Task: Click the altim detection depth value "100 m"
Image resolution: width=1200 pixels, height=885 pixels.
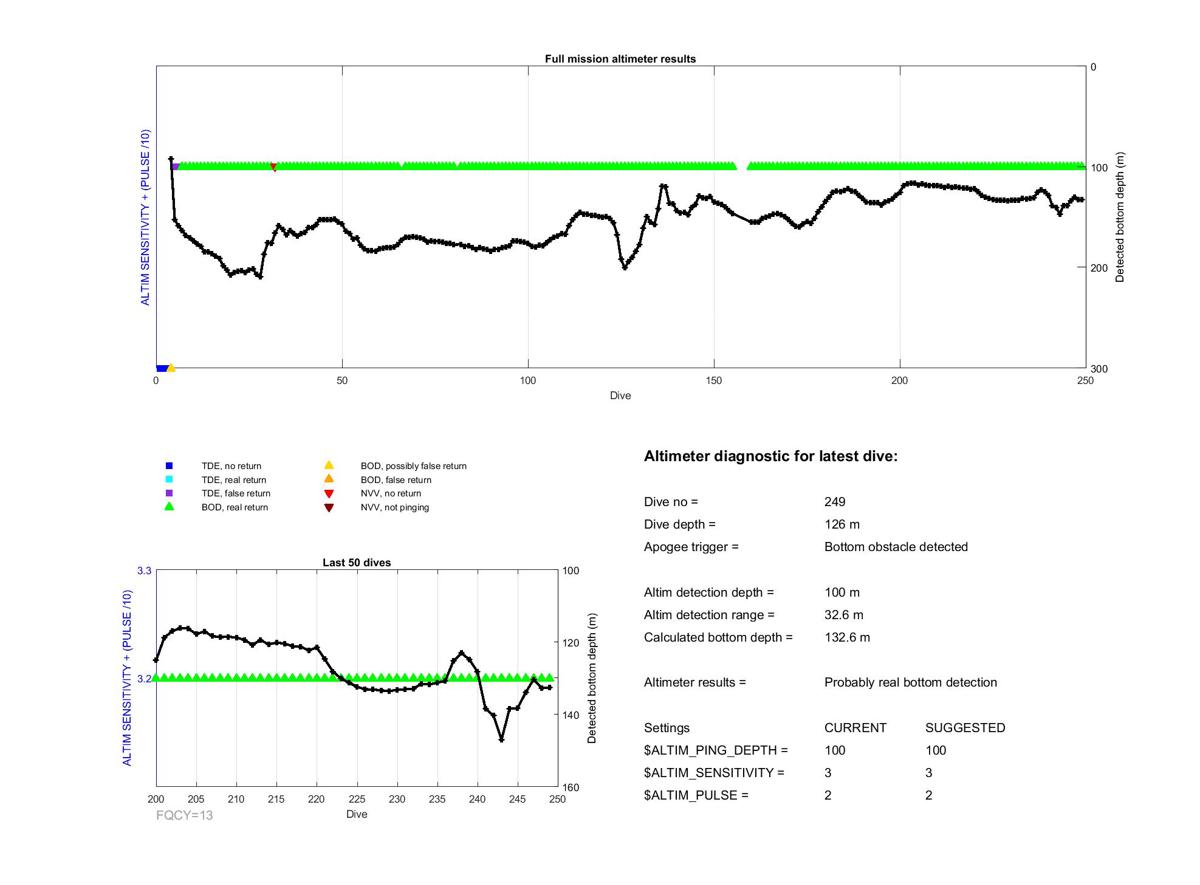Action: tap(842, 593)
